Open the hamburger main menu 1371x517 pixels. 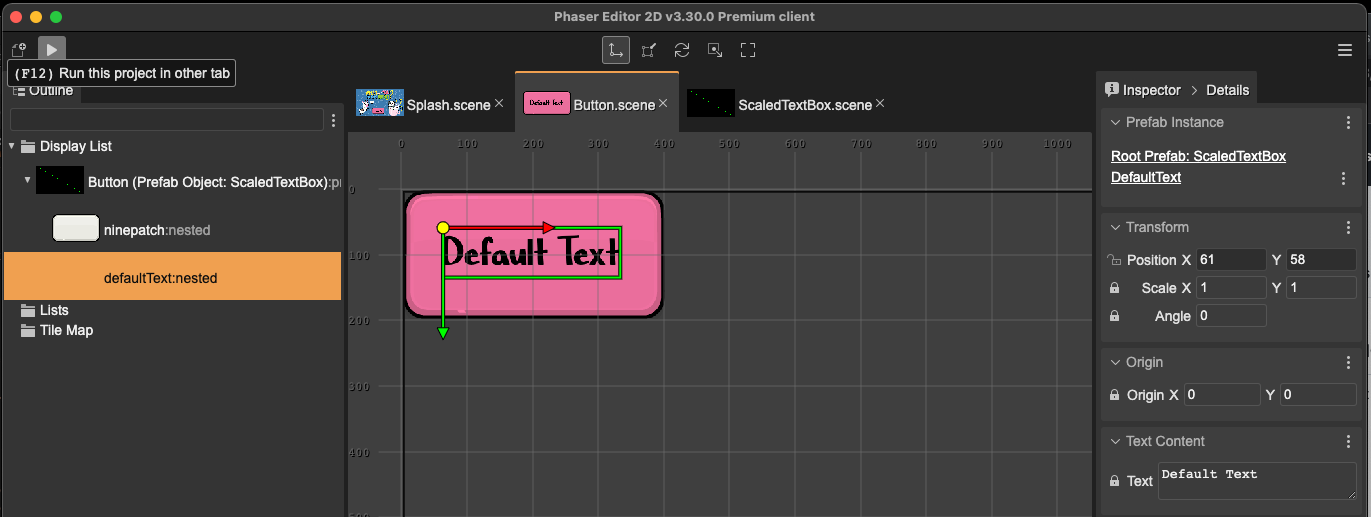pos(1345,50)
